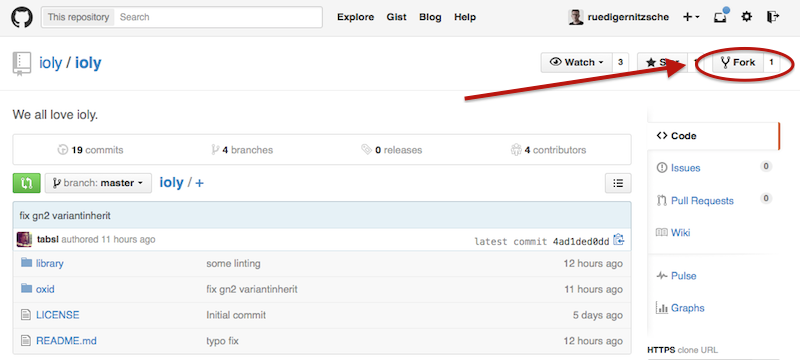Click the 5 days ago timestamp
Viewport: 800px width, 360px height.
pos(597,315)
